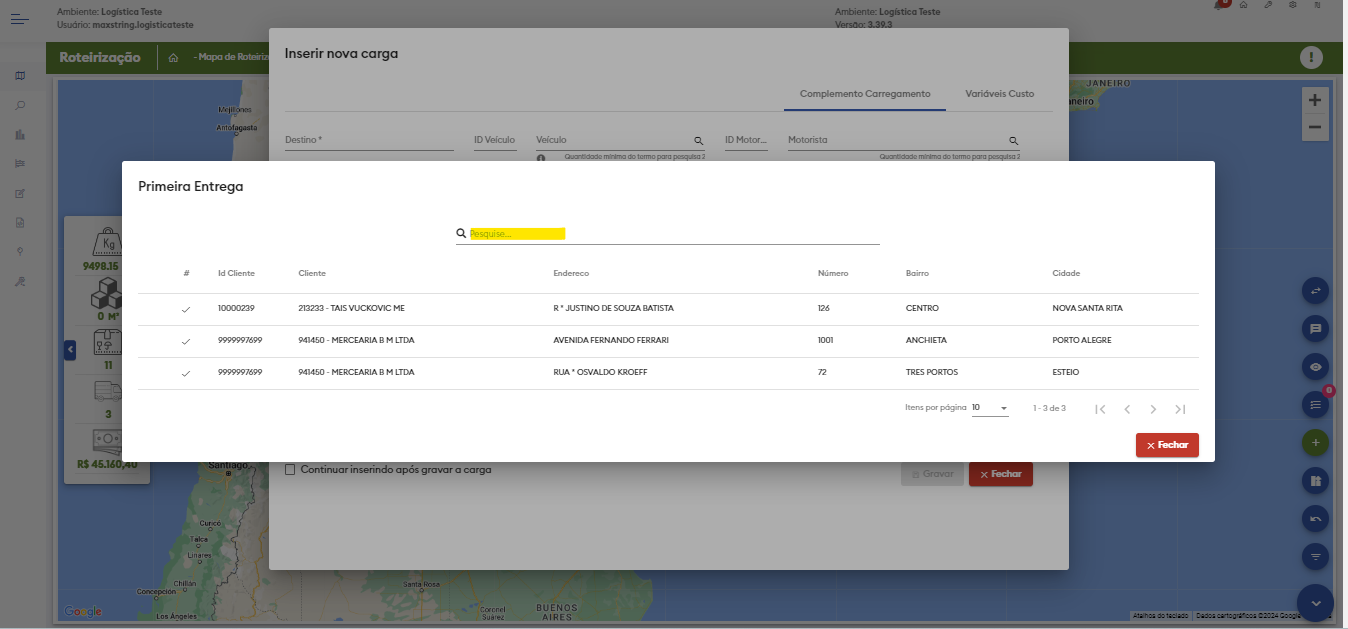Click the Pesquise search input field

coord(670,233)
